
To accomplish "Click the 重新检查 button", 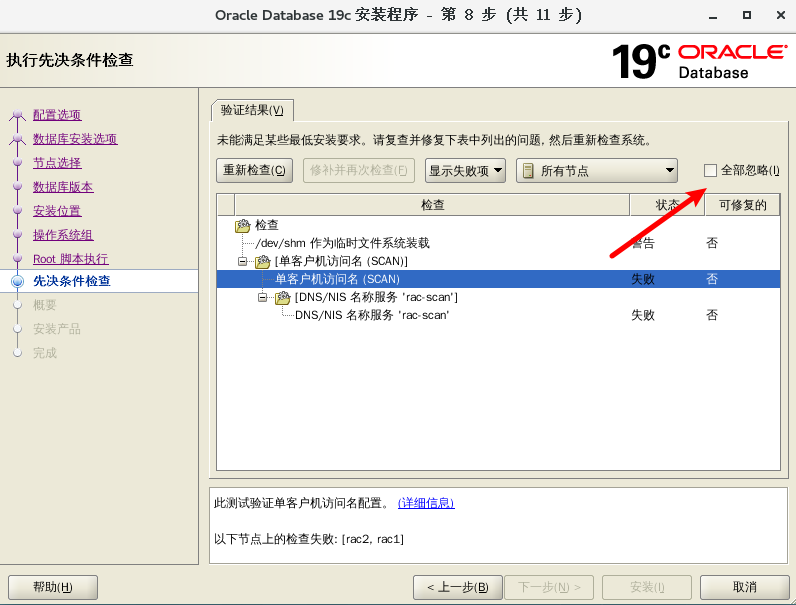I will coord(255,170).
